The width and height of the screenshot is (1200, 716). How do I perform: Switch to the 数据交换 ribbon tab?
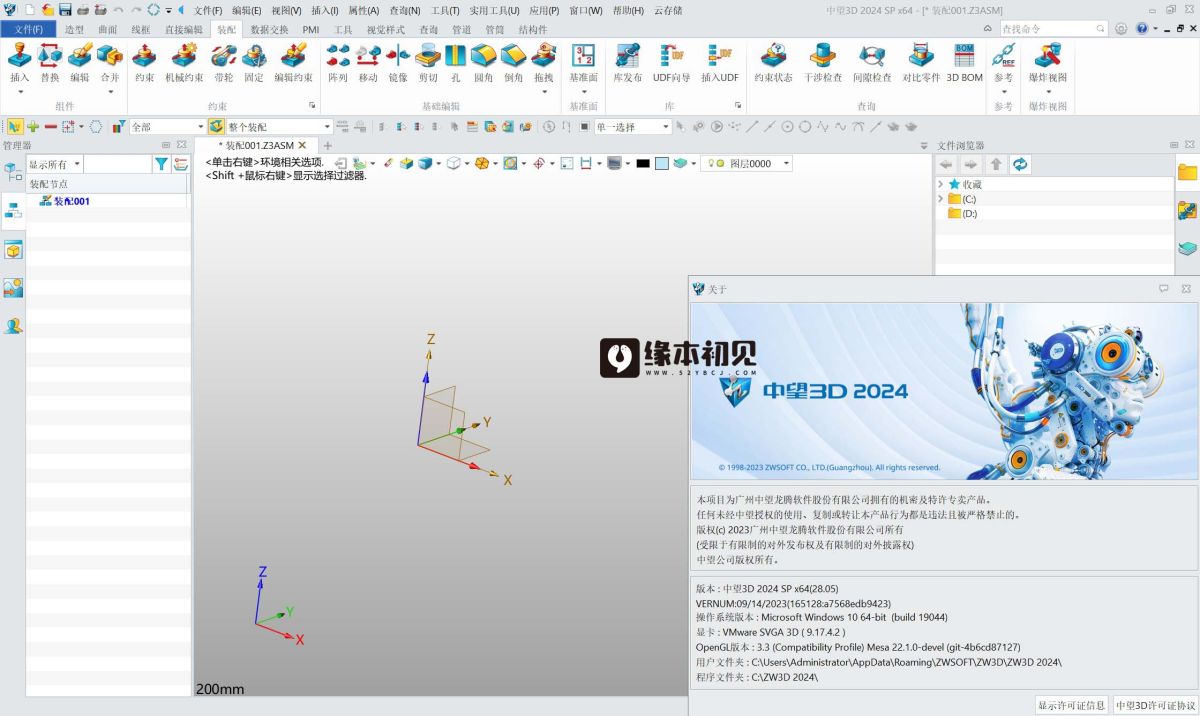pyautogui.click(x=269, y=29)
